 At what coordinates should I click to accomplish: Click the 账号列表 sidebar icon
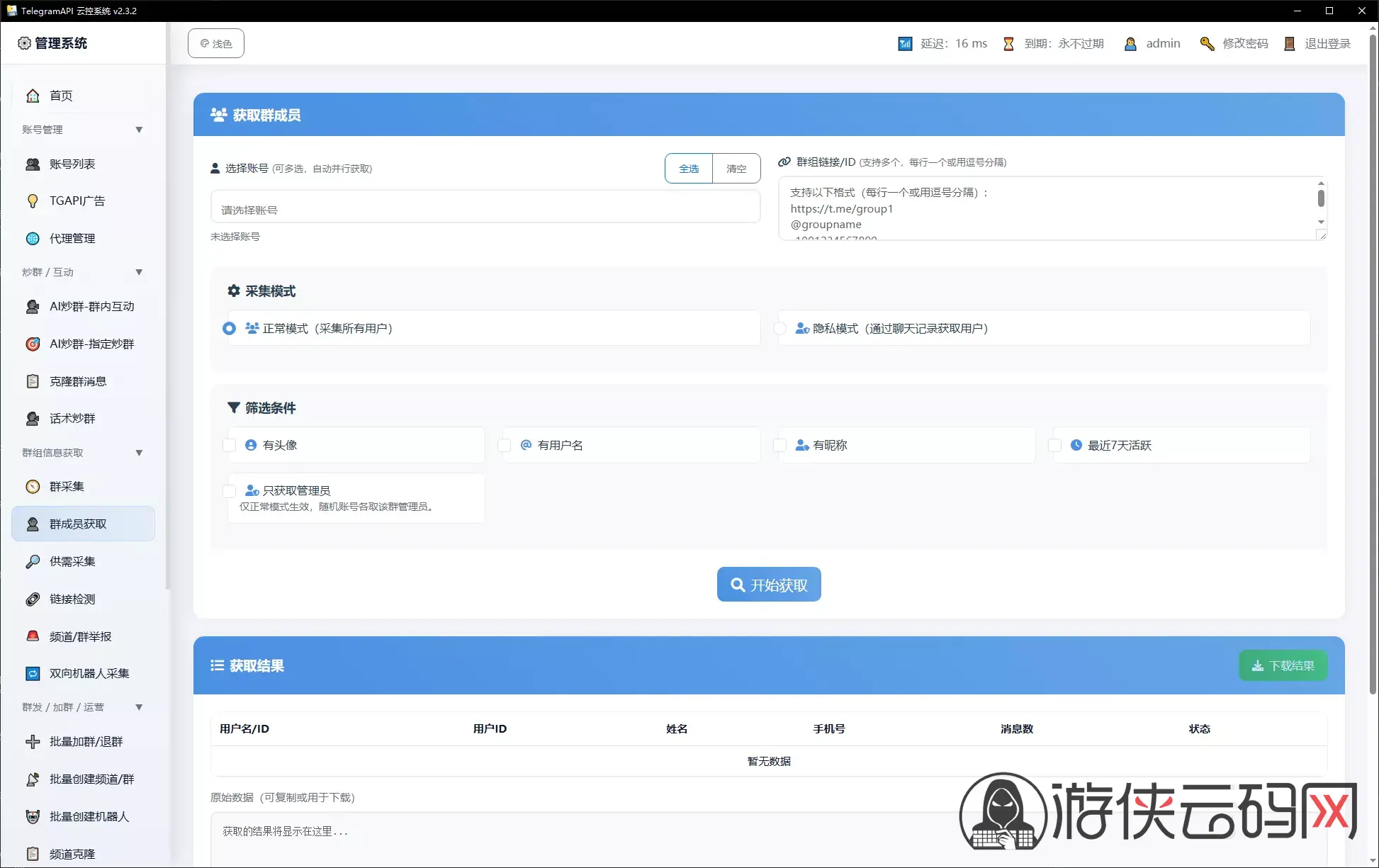[x=33, y=164]
